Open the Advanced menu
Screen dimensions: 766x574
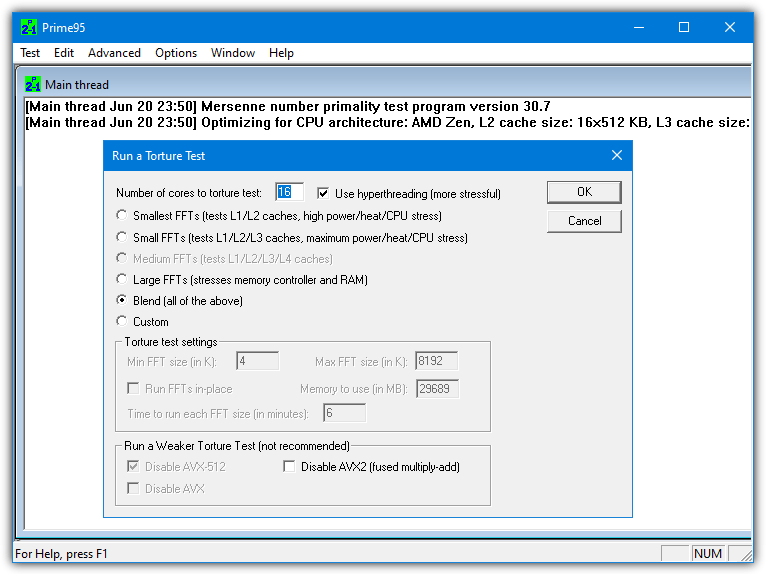[x=114, y=53]
